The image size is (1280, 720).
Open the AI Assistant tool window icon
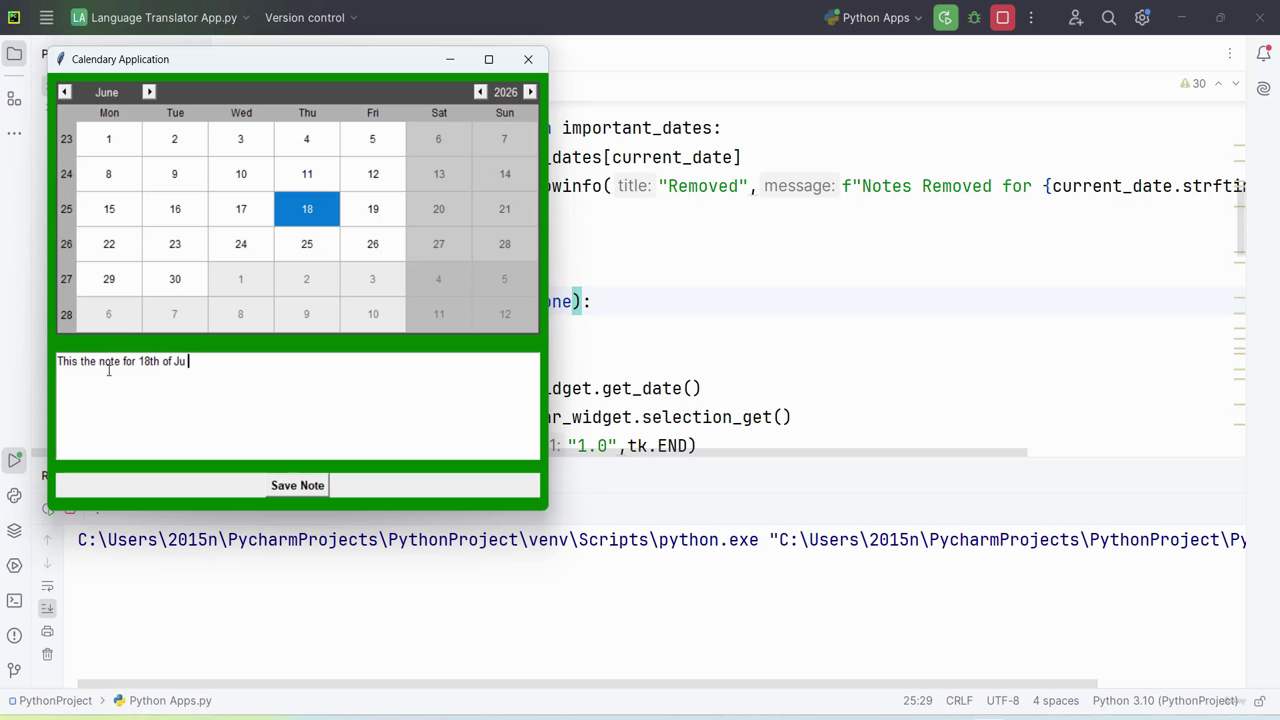point(1264,89)
